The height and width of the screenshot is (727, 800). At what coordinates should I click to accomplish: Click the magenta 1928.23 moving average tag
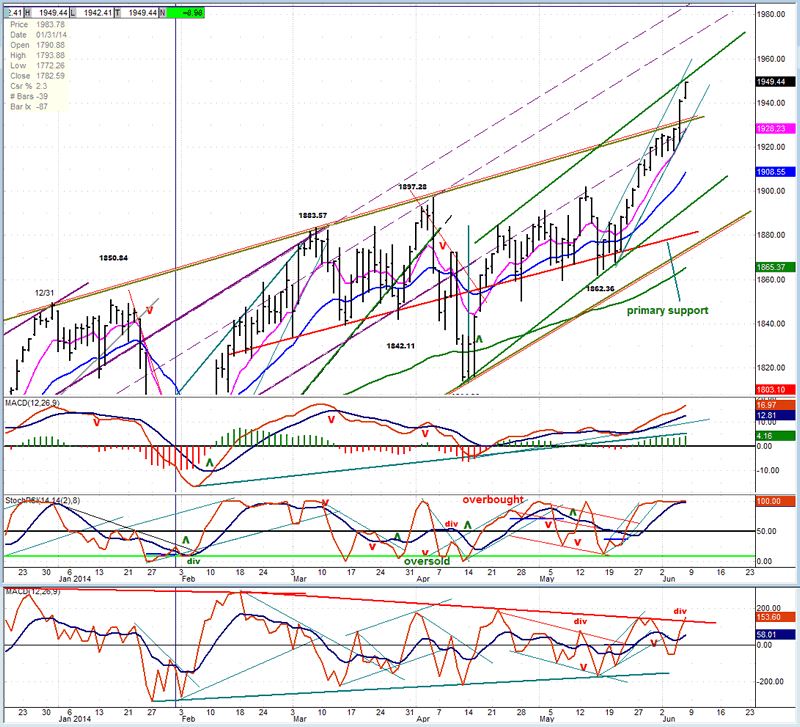pos(775,129)
